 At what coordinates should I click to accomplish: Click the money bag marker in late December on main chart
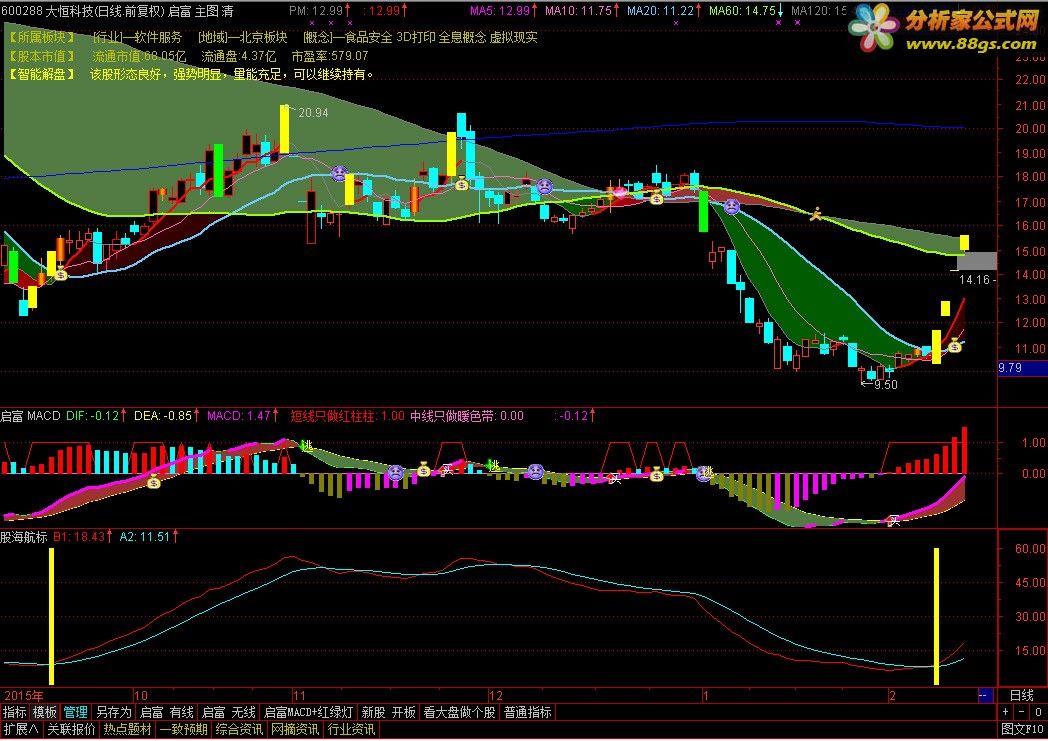(657, 197)
